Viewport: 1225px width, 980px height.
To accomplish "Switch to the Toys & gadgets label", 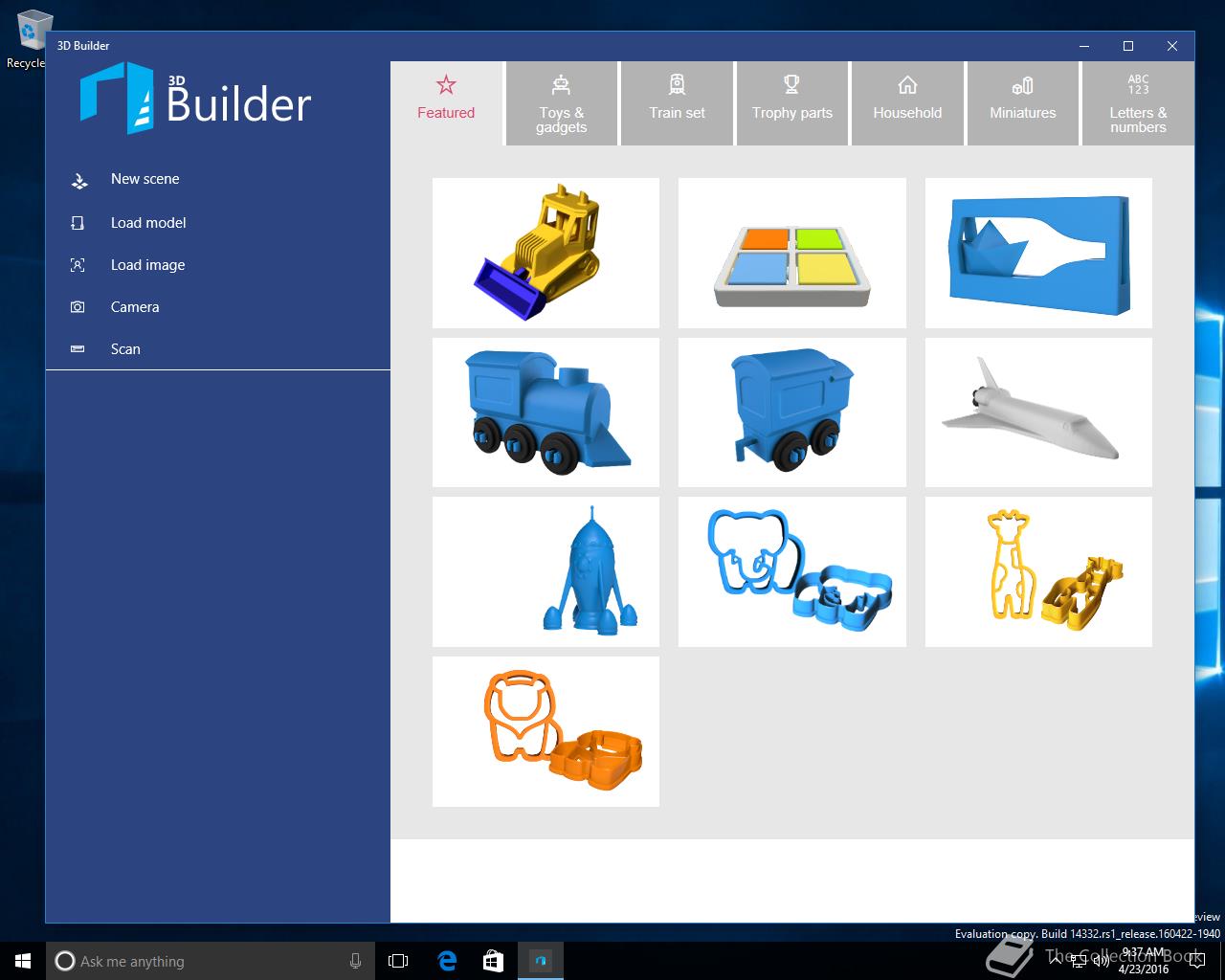I will tap(561, 120).
